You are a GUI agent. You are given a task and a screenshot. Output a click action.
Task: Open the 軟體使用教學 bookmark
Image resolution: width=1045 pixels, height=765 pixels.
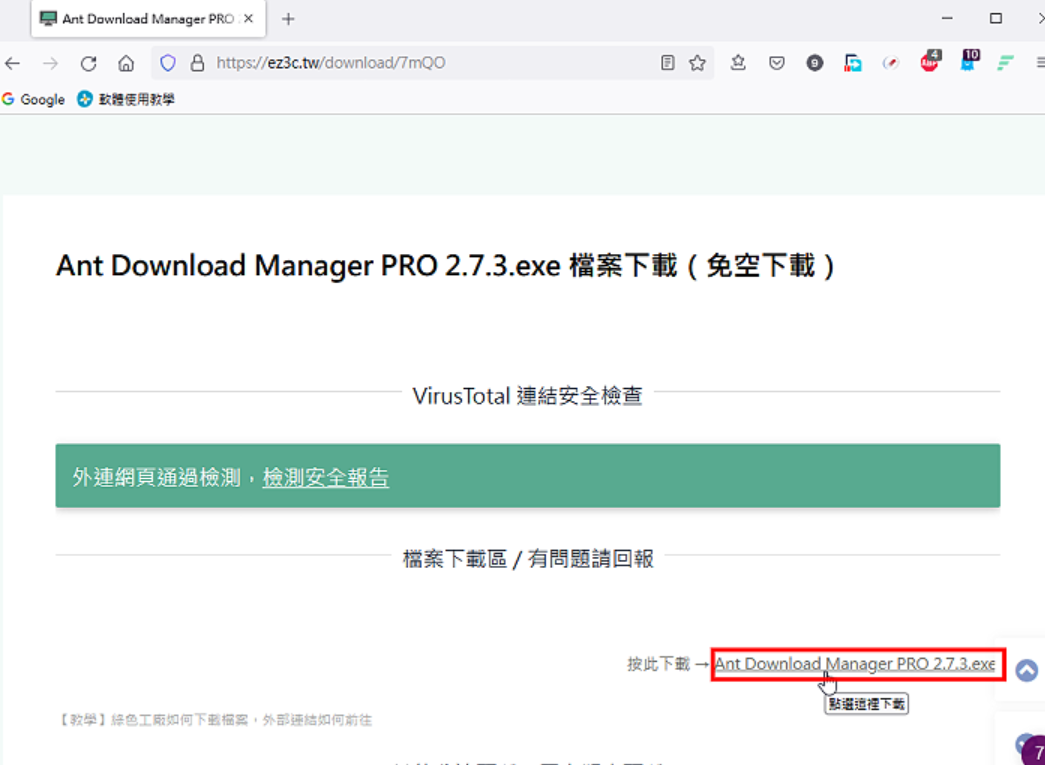[126, 99]
